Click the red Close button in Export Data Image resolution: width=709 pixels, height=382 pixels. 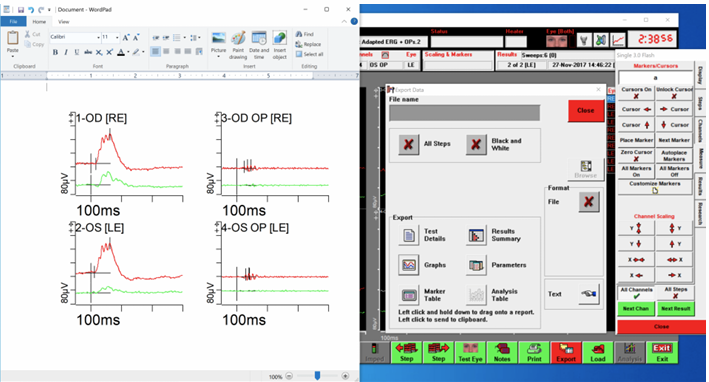click(586, 110)
